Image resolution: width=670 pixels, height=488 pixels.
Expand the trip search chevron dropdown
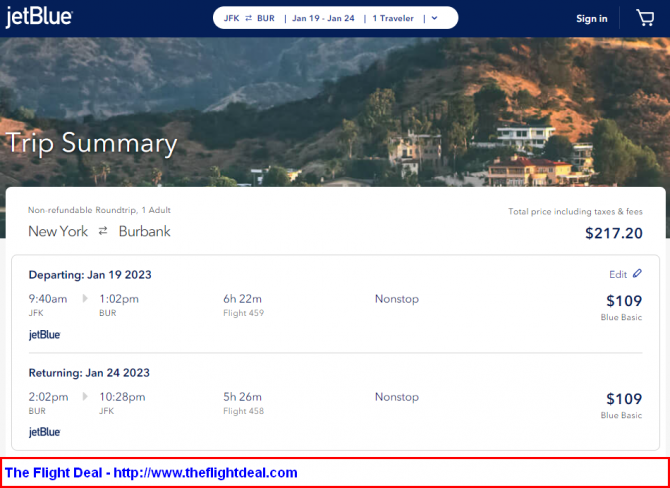435,18
